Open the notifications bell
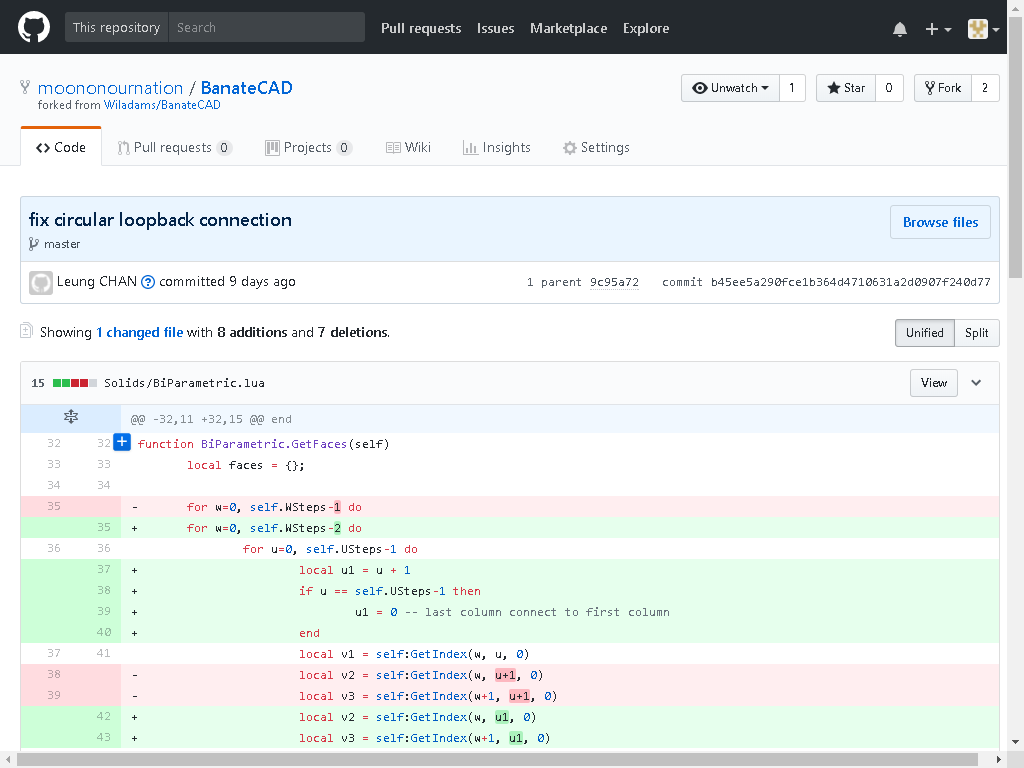Viewport: 1024px width, 768px height. tap(899, 29)
